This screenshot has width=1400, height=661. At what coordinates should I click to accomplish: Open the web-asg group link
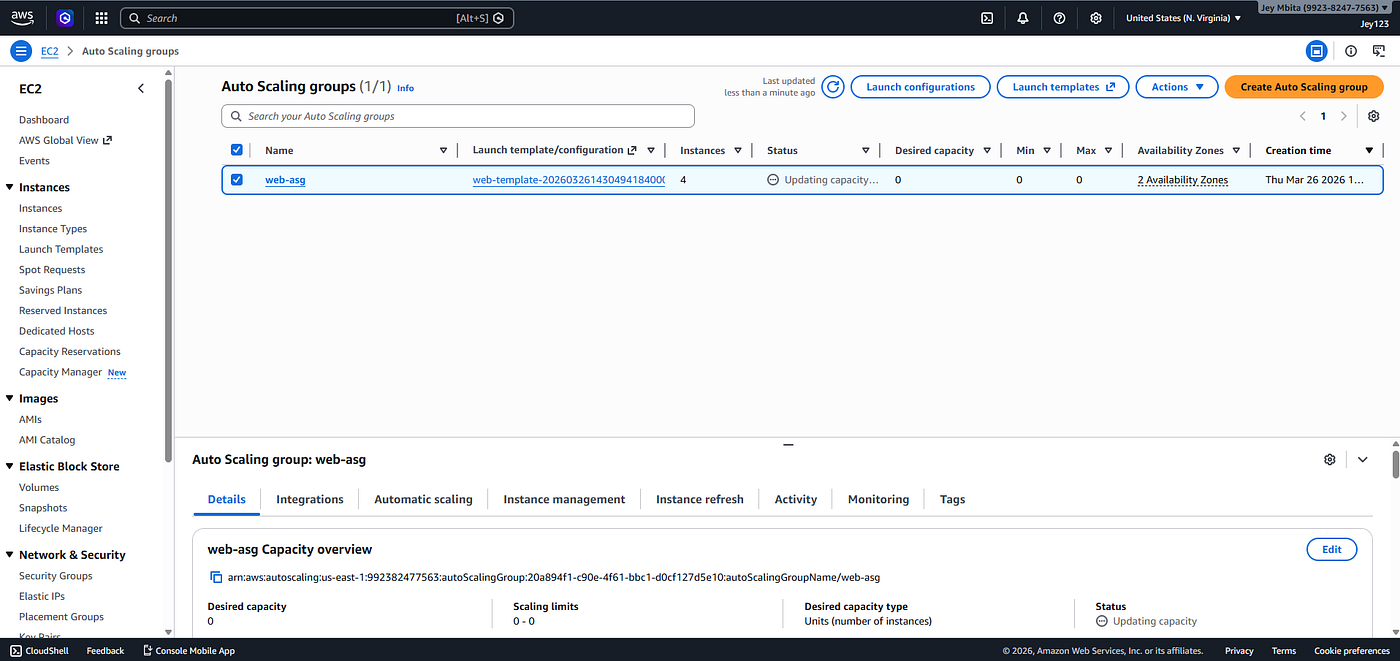point(285,180)
